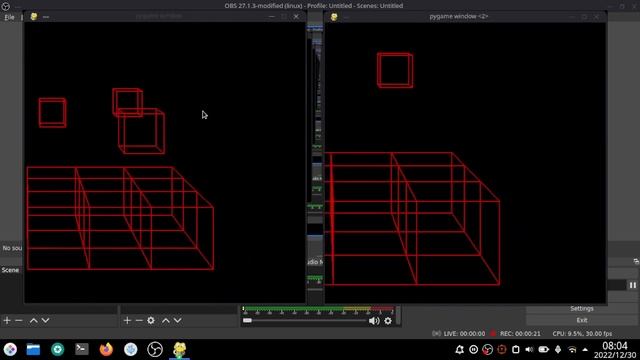Launch the terminal from the taskbar

tap(82, 349)
